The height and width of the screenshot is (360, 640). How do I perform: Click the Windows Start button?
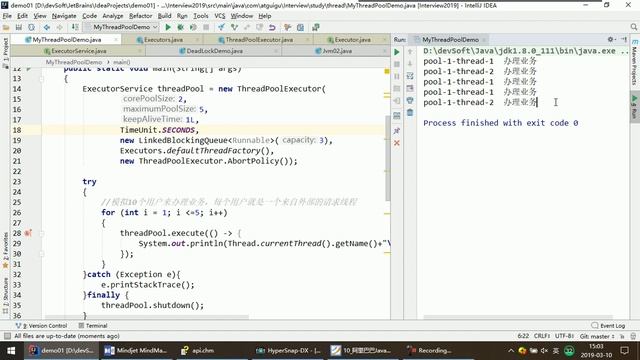11,351
